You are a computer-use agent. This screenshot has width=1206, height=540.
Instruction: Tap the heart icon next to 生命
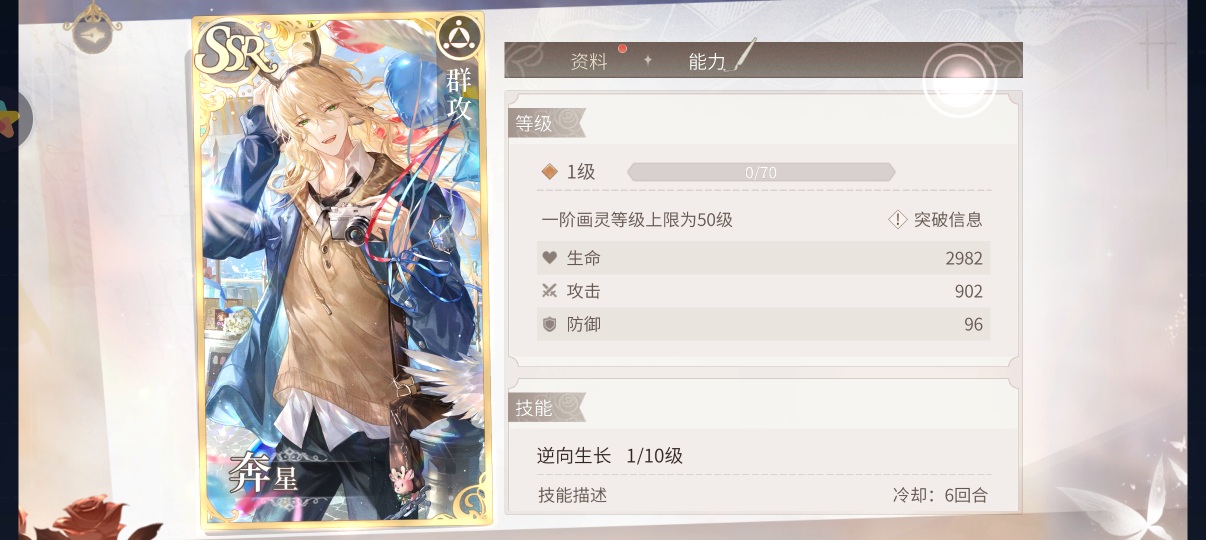(x=549, y=257)
